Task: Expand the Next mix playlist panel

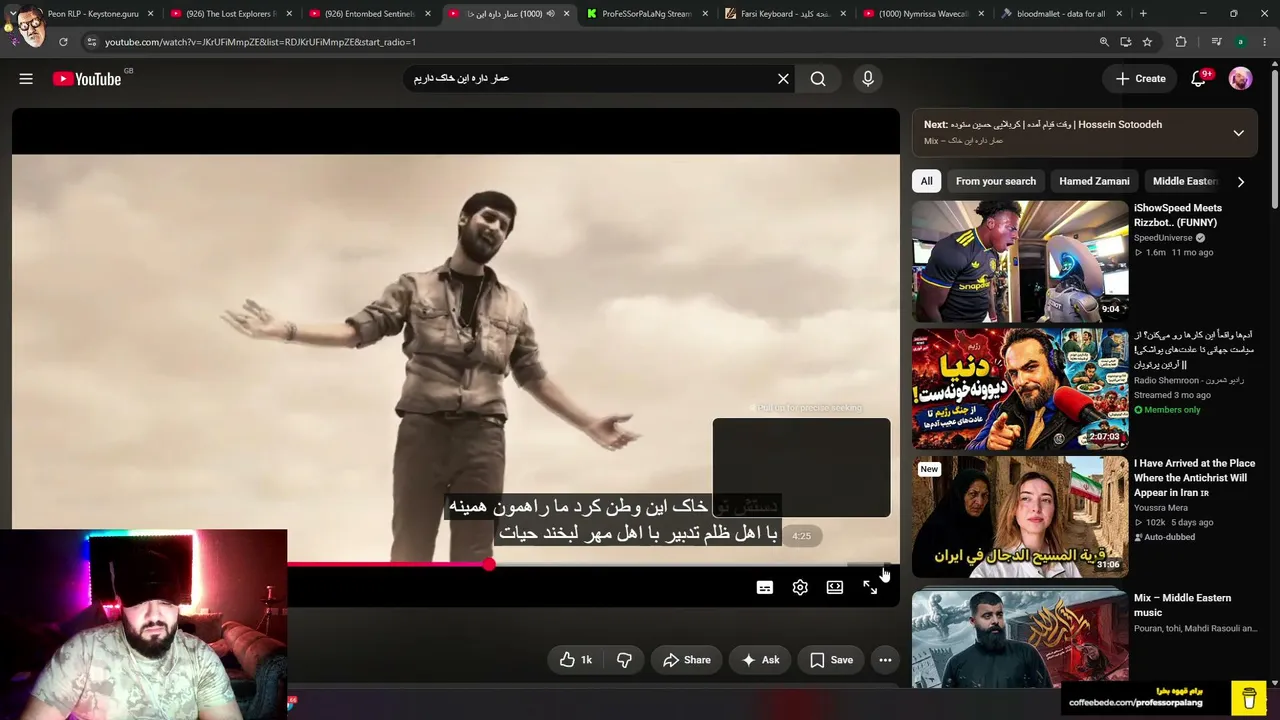Action: [1238, 133]
